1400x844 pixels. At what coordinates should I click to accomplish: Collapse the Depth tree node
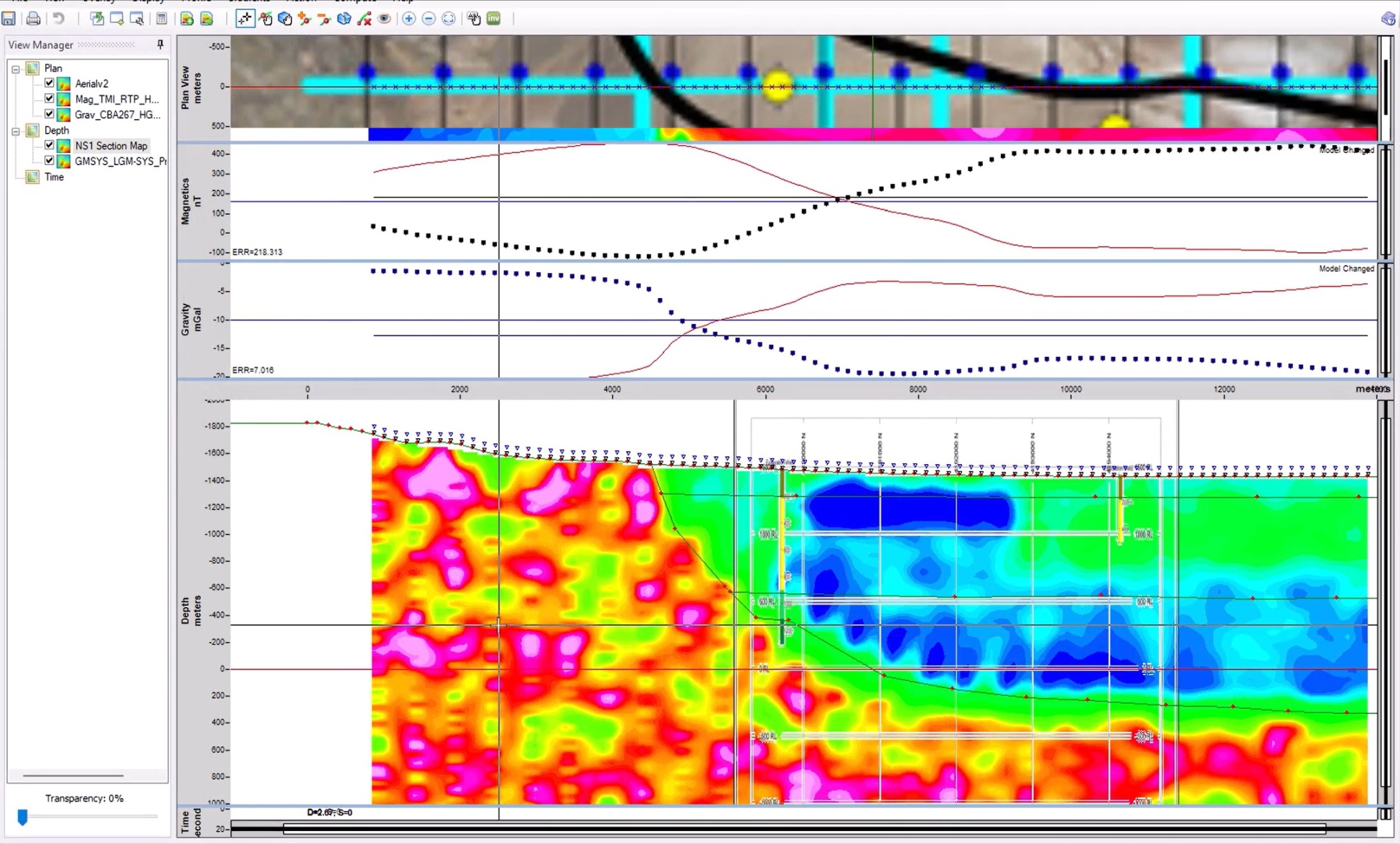point(16,131)
